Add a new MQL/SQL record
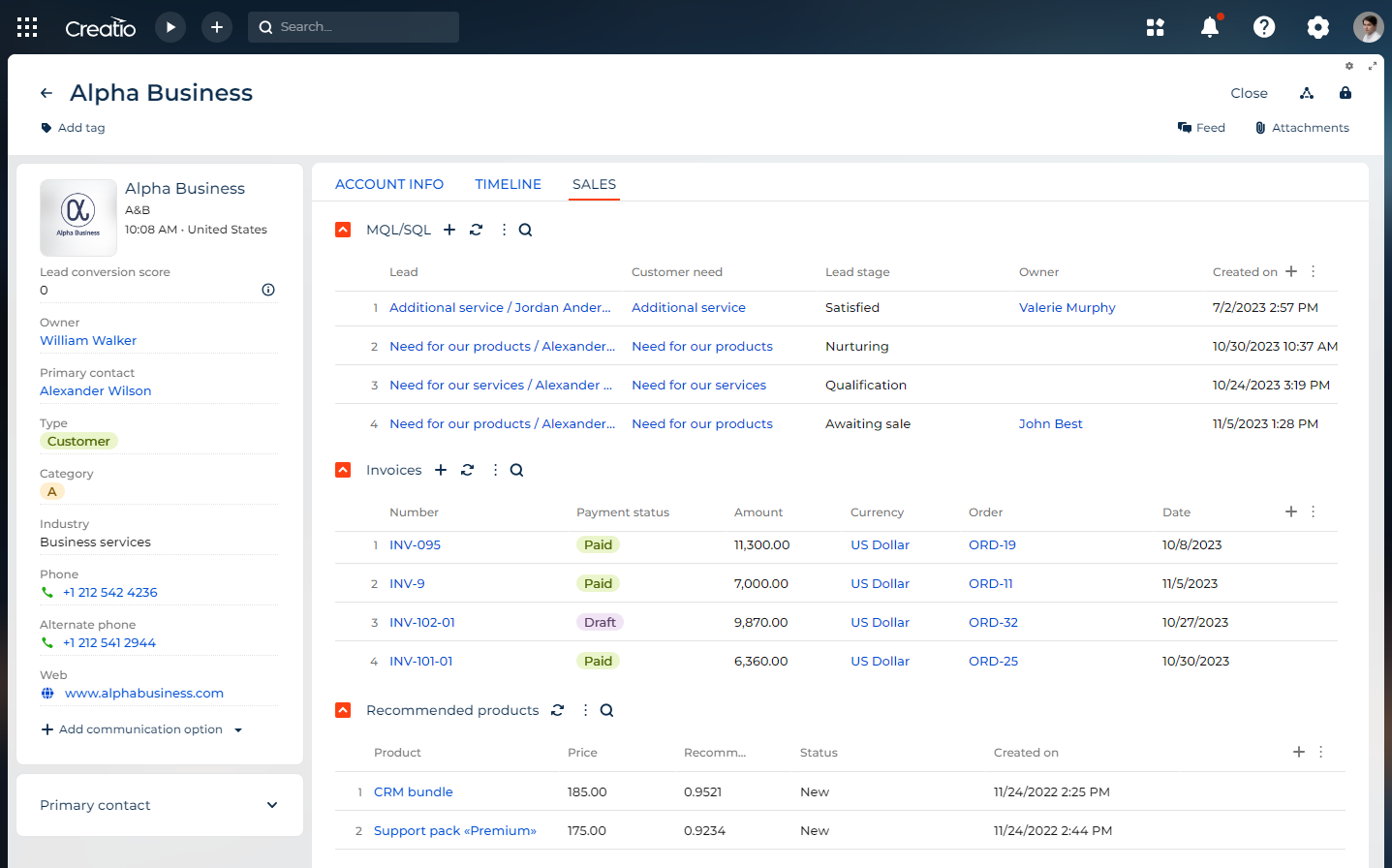Image resolution: width=1392 pixels, height=868 pixels. (x=449, y=230)
